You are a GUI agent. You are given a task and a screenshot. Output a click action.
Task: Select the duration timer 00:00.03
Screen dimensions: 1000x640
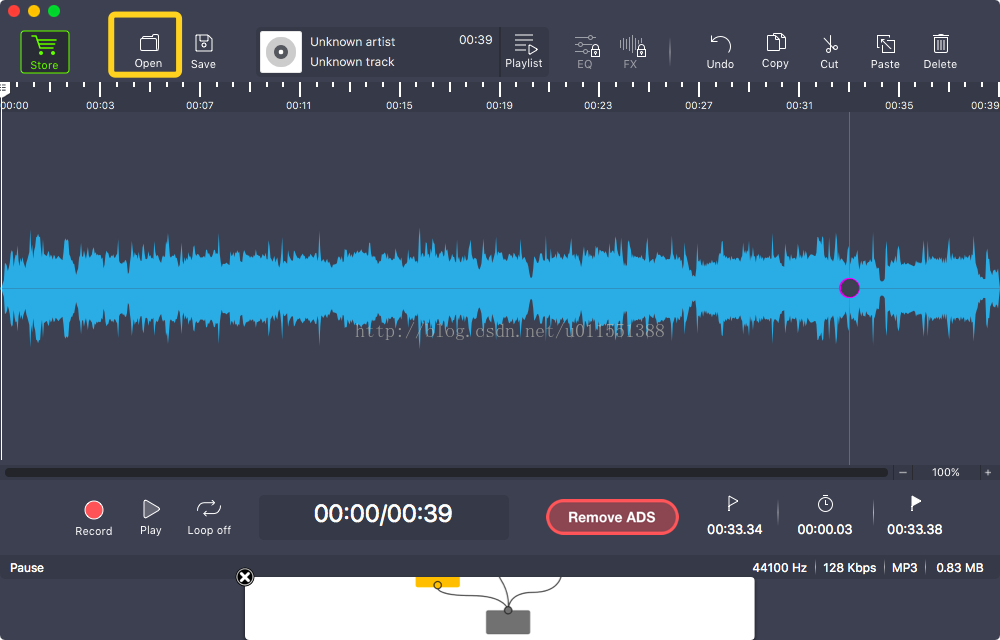(825, 516)
